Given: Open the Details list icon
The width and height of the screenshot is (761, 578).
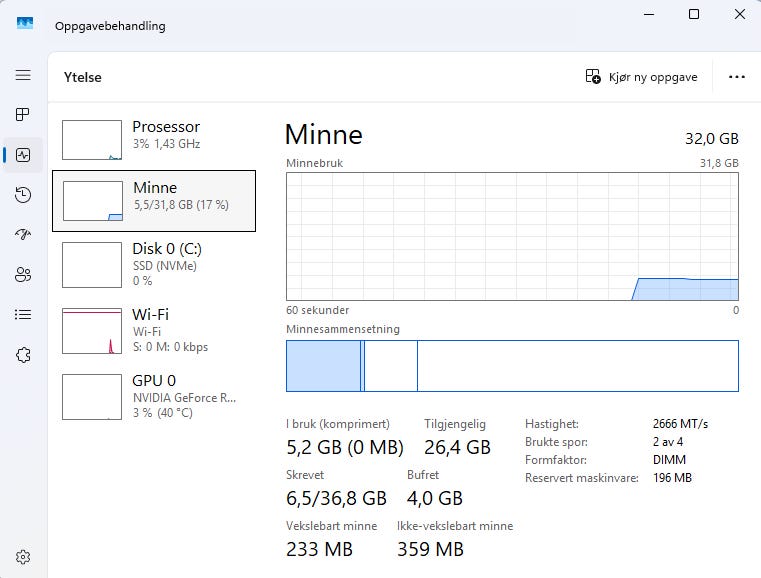Looking at the screenshot, I should click(23, 314).
